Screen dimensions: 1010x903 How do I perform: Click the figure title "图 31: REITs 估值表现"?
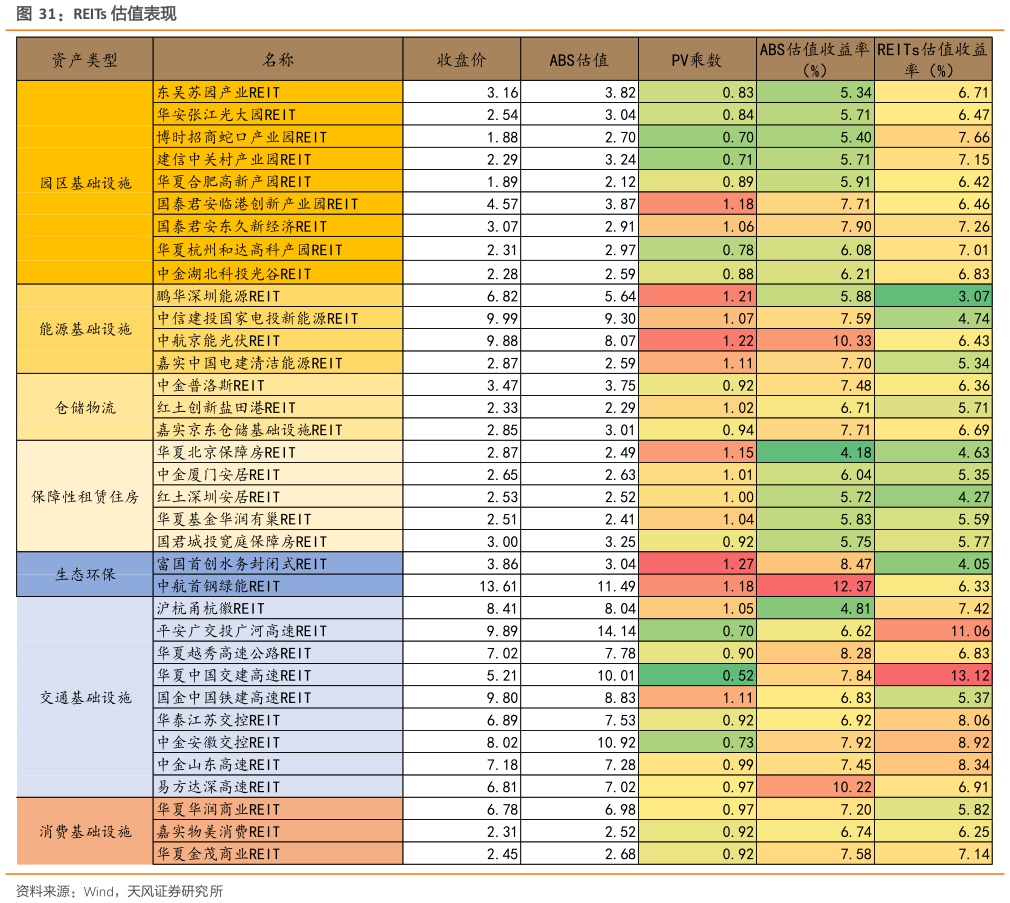(96, 14)
